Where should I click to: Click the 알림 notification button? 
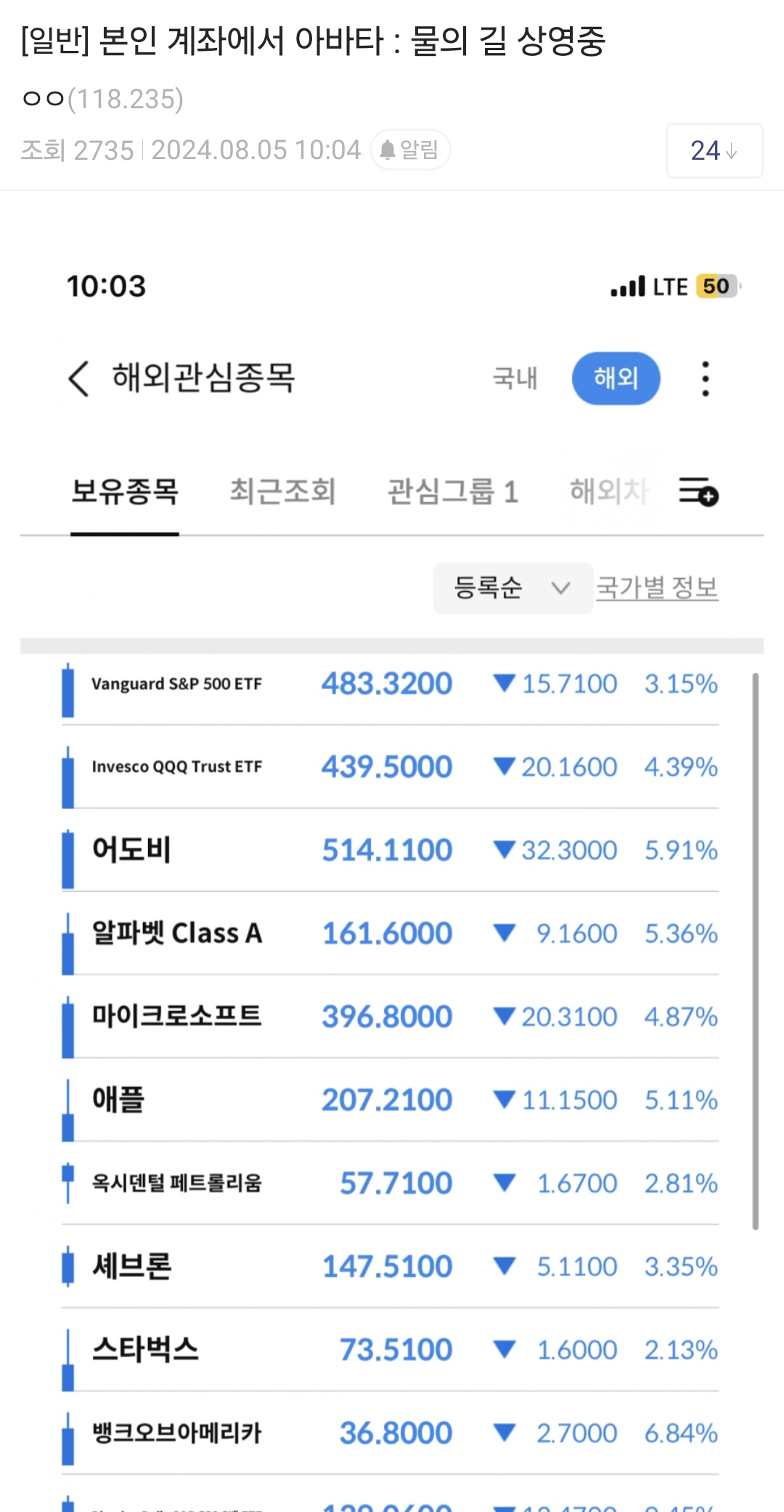coord(411,150)
